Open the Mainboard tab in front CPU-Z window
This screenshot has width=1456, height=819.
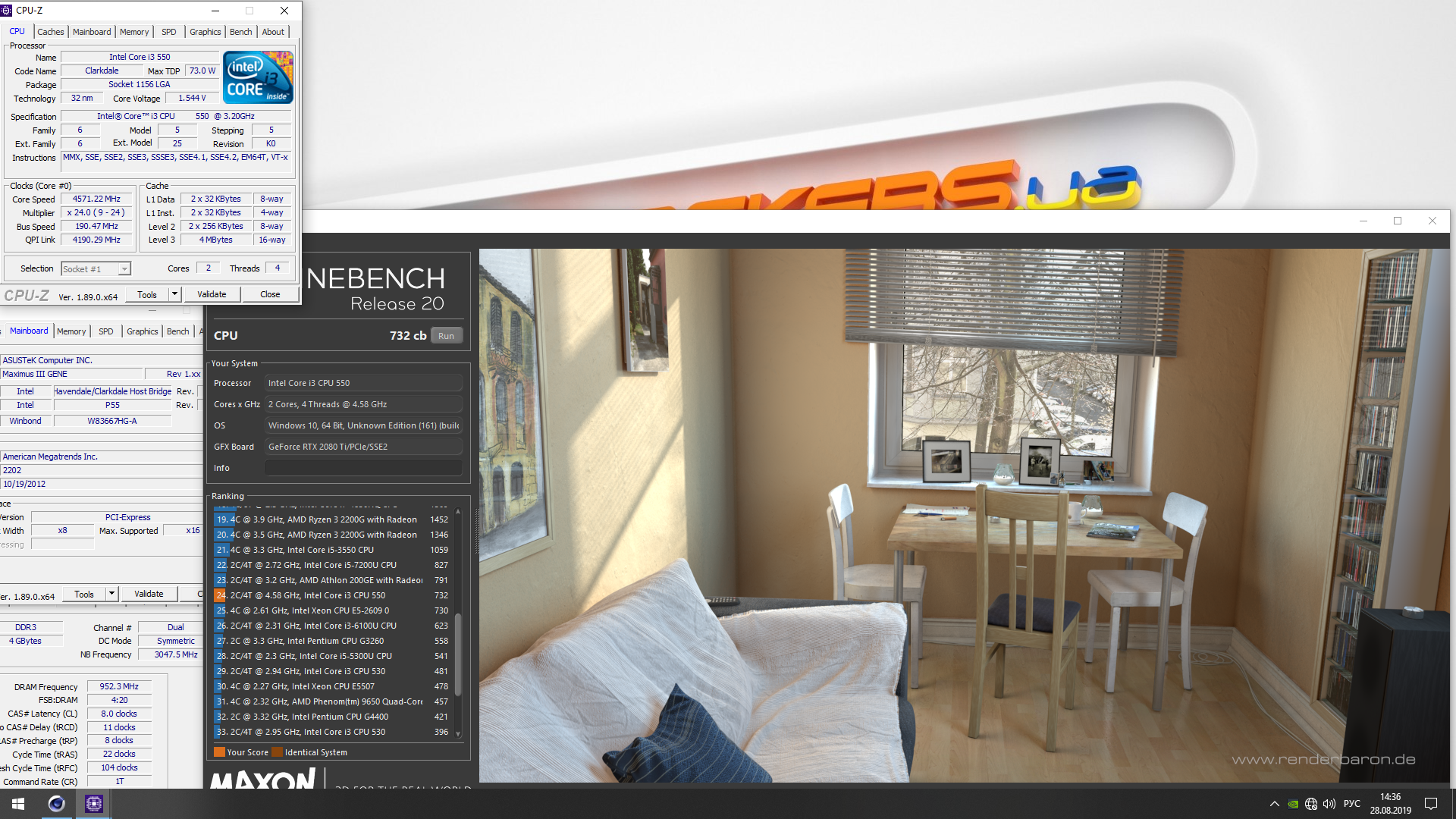tap(92, 32)
